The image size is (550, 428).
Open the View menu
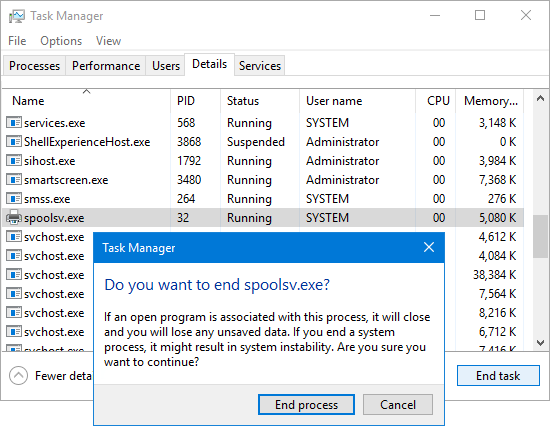[108, 41]
